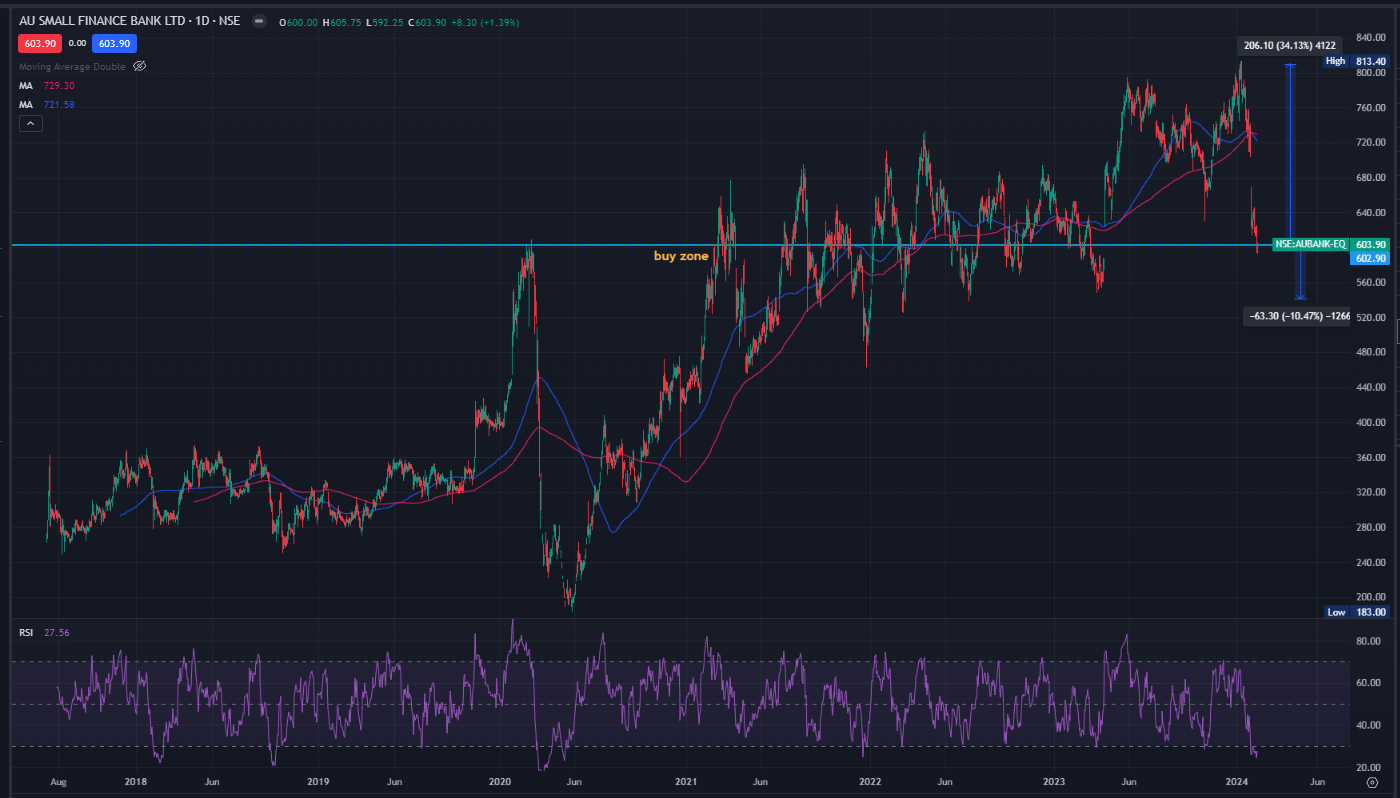The image size is (1400, 798).
Task: Click the Low 183.00 label
Action: tap(1356, 612)
